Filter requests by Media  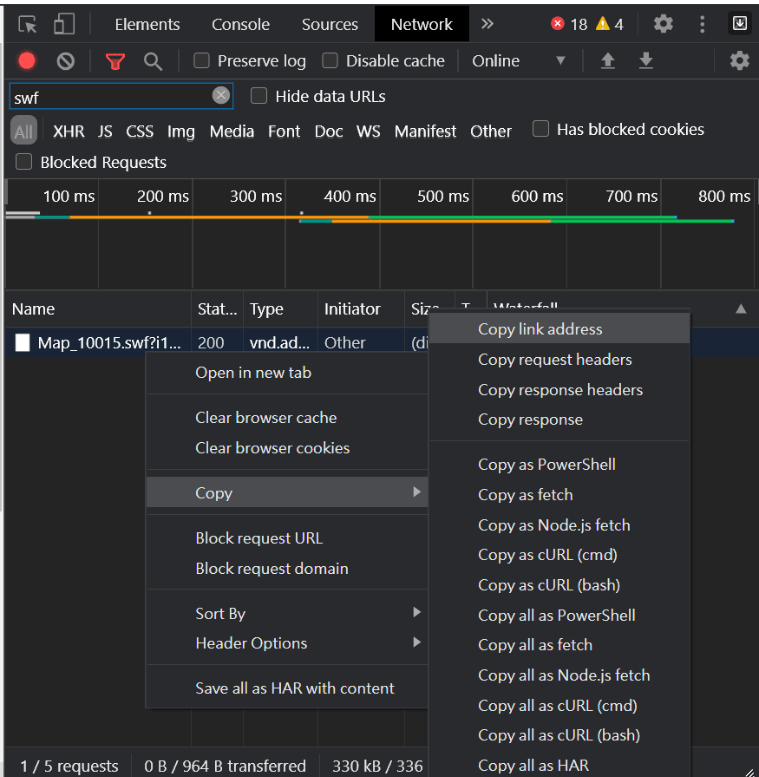tap(231, 131)
